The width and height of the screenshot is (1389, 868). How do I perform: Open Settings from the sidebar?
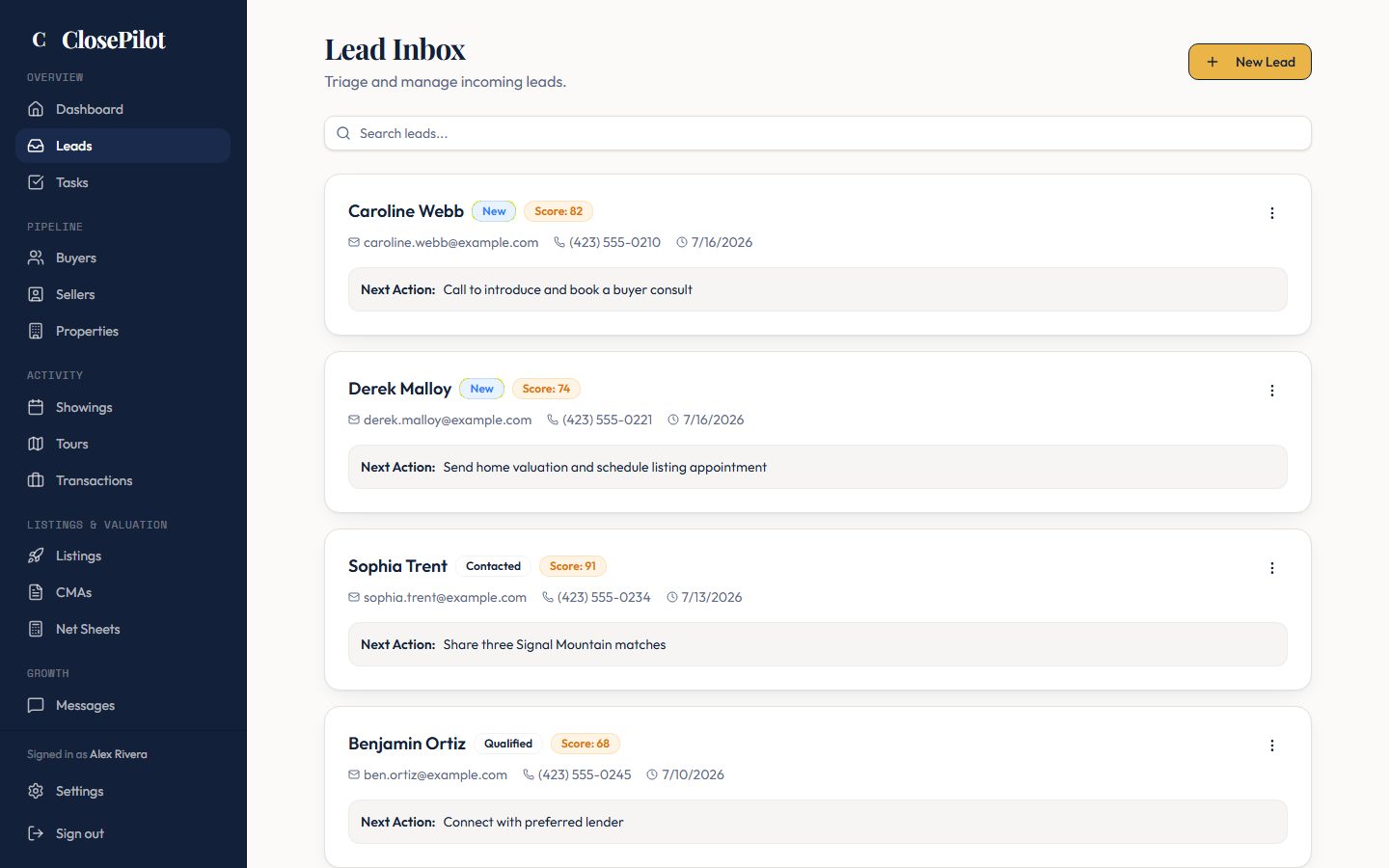123,791
